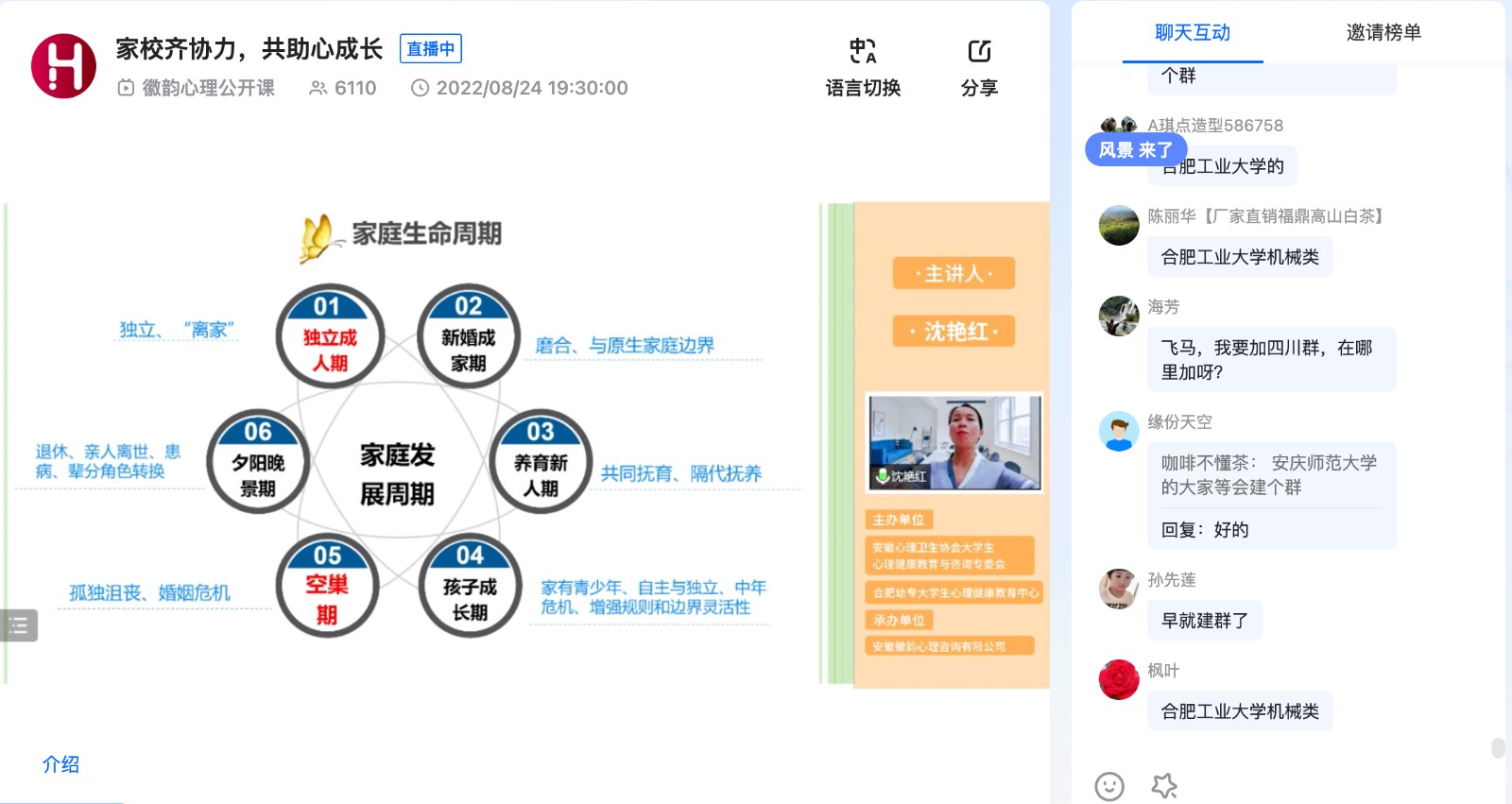1512x804 pixels.
Task: Open the 介绍 tab
Action: [60, 764]
